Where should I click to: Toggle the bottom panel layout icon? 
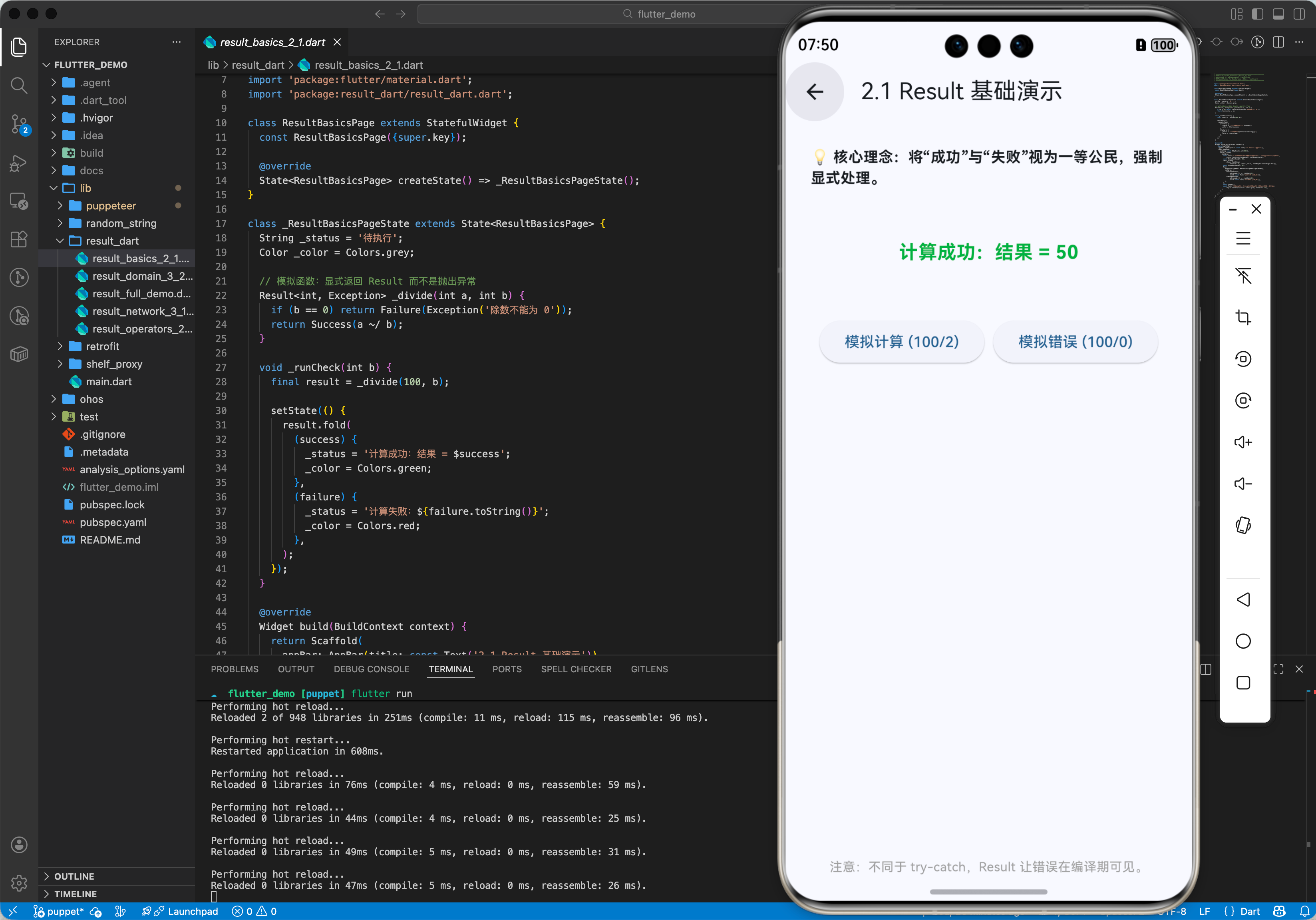1278,14
